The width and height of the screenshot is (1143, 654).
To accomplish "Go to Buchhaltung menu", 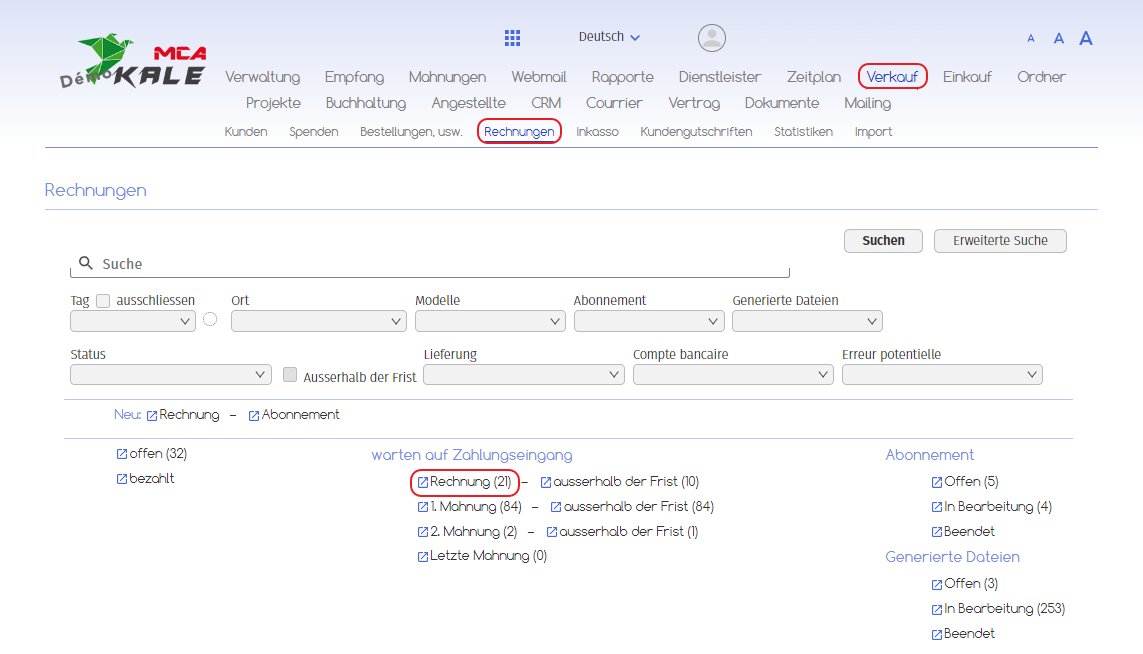I will pyautogui.click(x=366, y=103).
